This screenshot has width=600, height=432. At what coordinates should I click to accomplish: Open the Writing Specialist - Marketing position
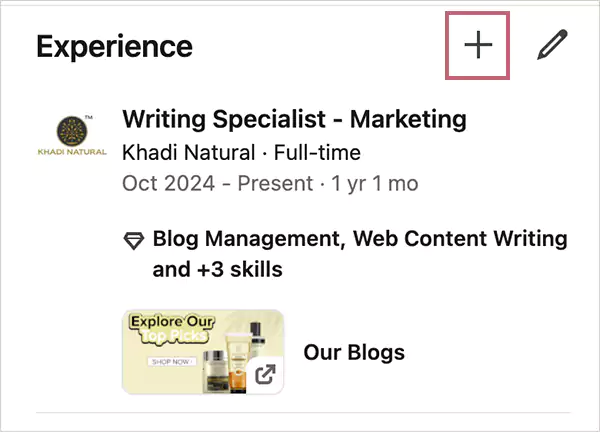point(294,120)
